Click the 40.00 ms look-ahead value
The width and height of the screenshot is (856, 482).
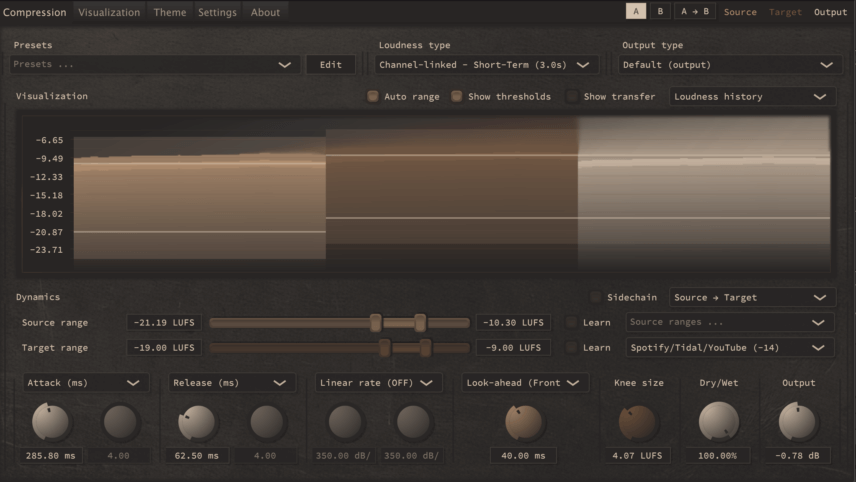coord(523,455)
